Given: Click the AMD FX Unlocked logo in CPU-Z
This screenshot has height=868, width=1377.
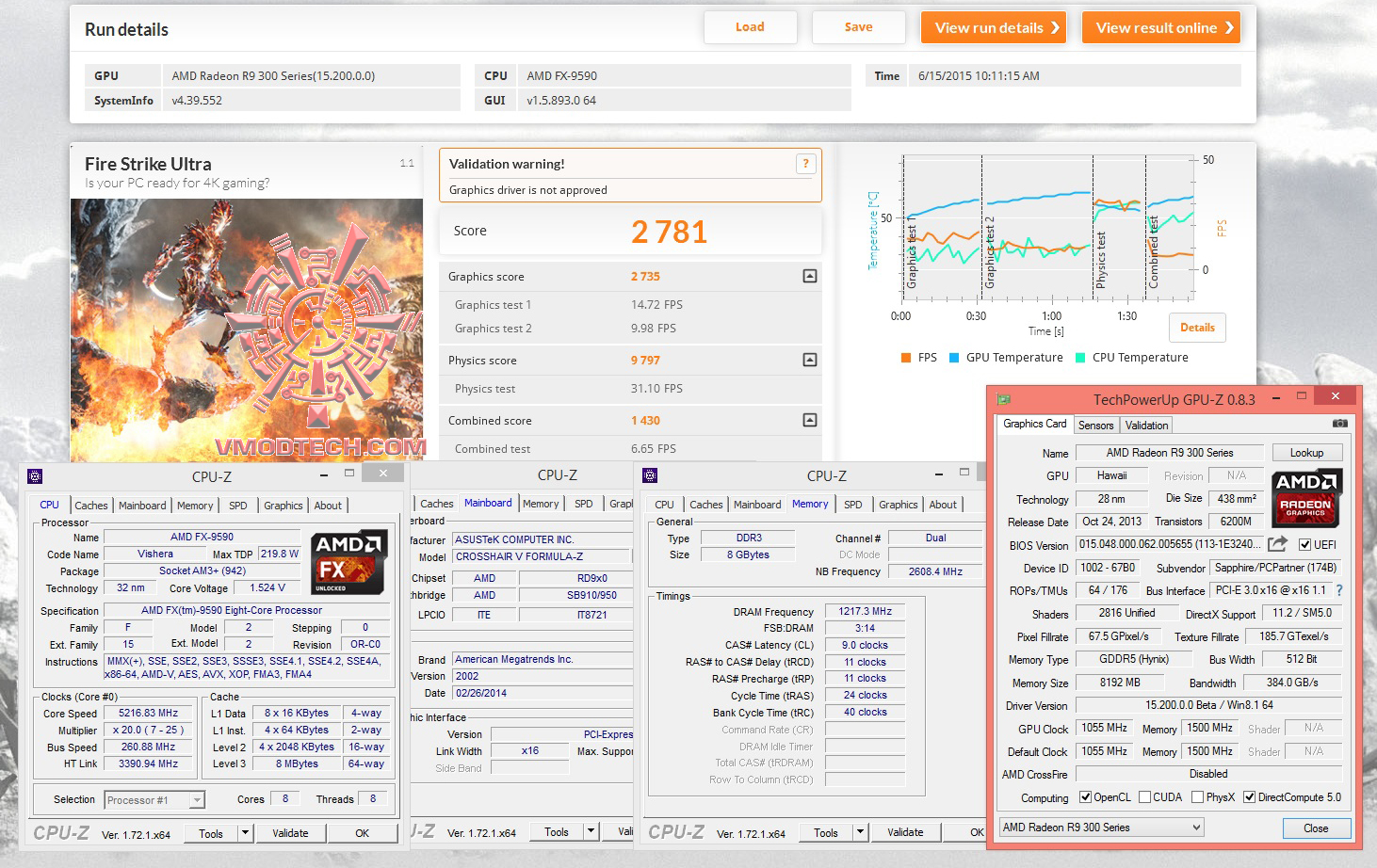Looking at the screenshot, I should click(348, 563).
